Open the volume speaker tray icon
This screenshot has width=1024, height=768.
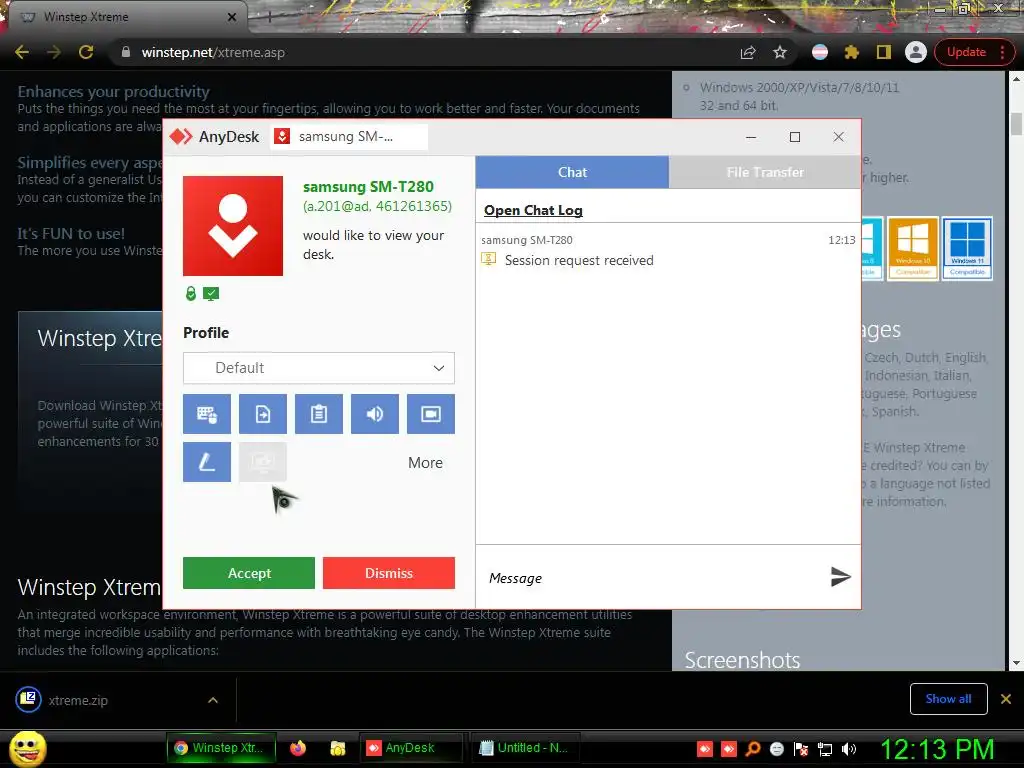coord(849,749)
